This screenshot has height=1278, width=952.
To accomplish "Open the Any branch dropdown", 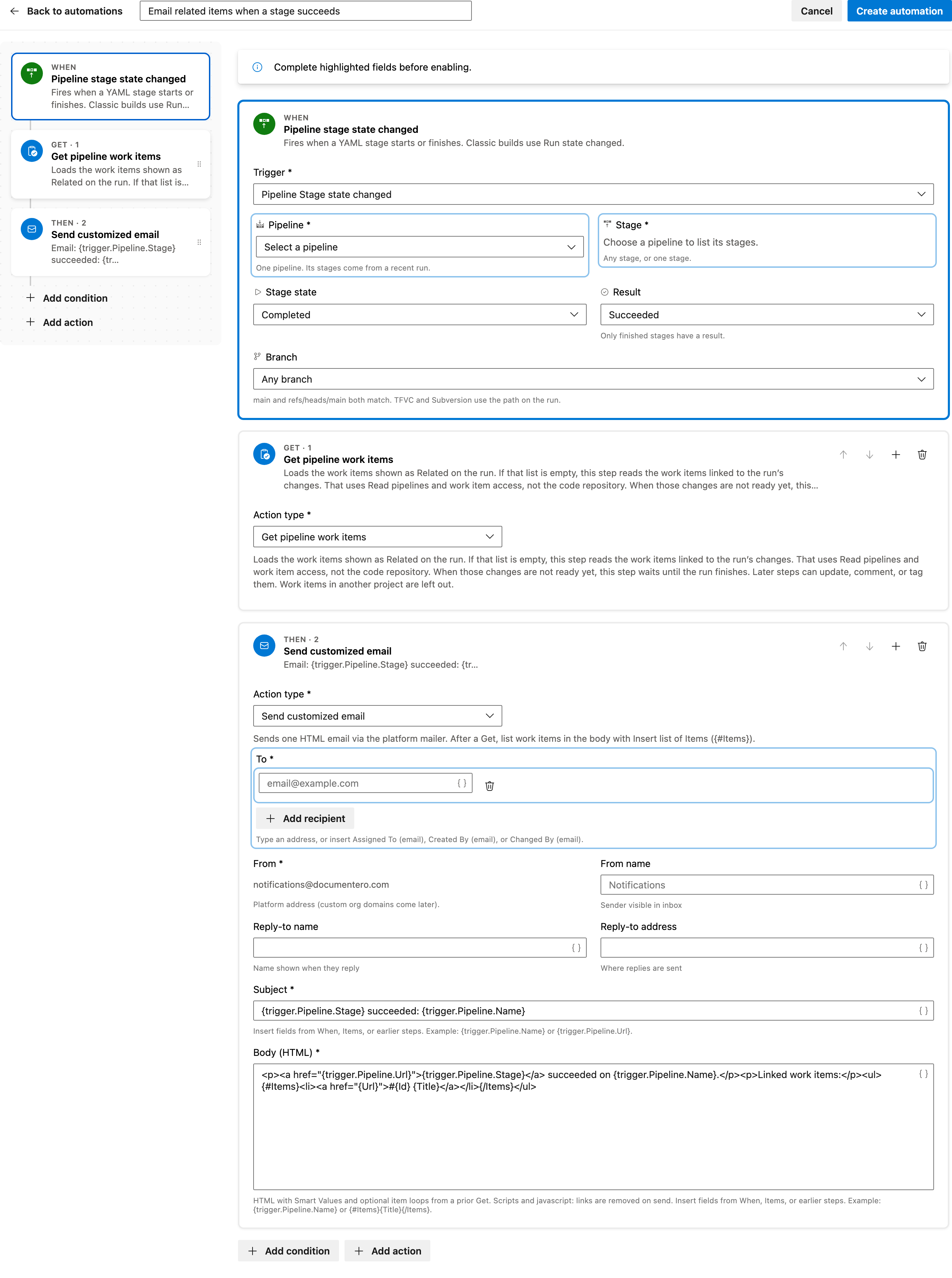I will (x=593, y=379).
